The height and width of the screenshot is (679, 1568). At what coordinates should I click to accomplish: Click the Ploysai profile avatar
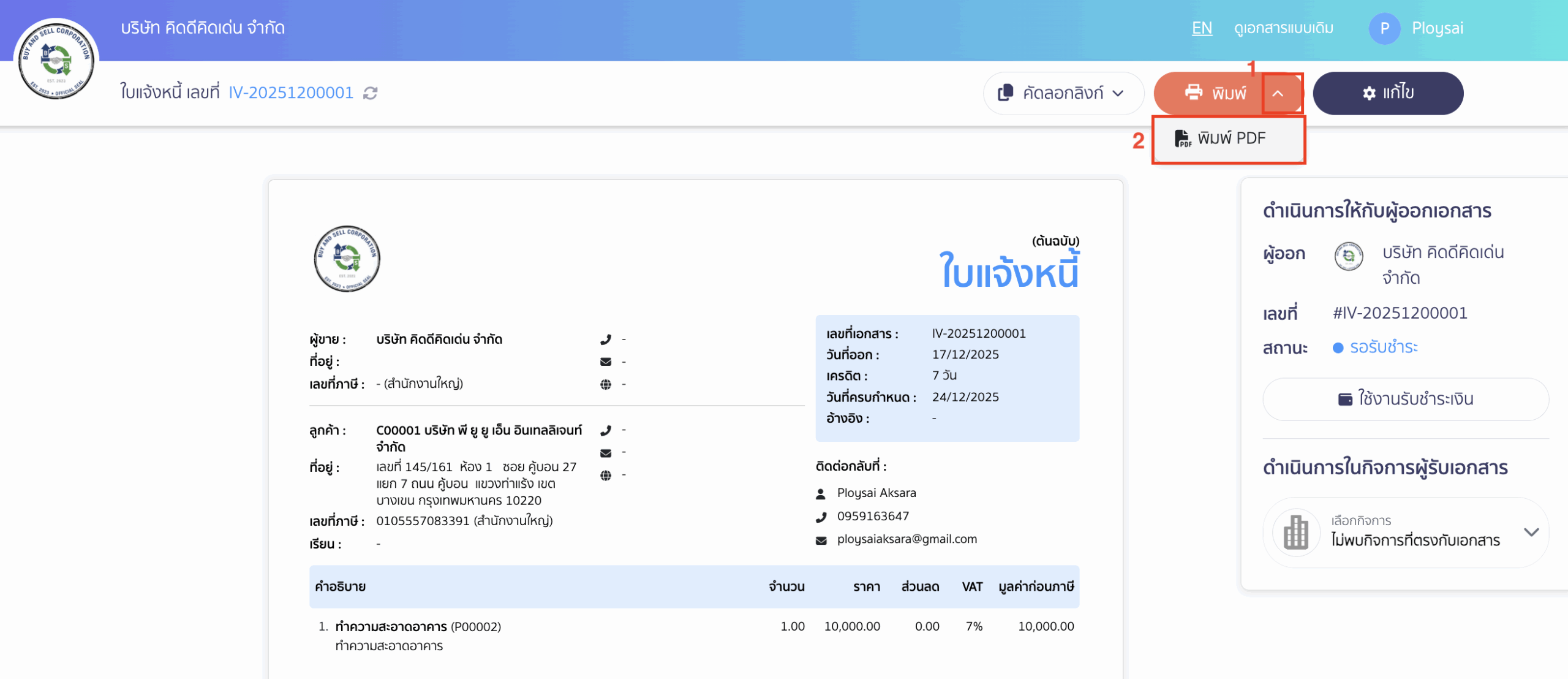1385,28
